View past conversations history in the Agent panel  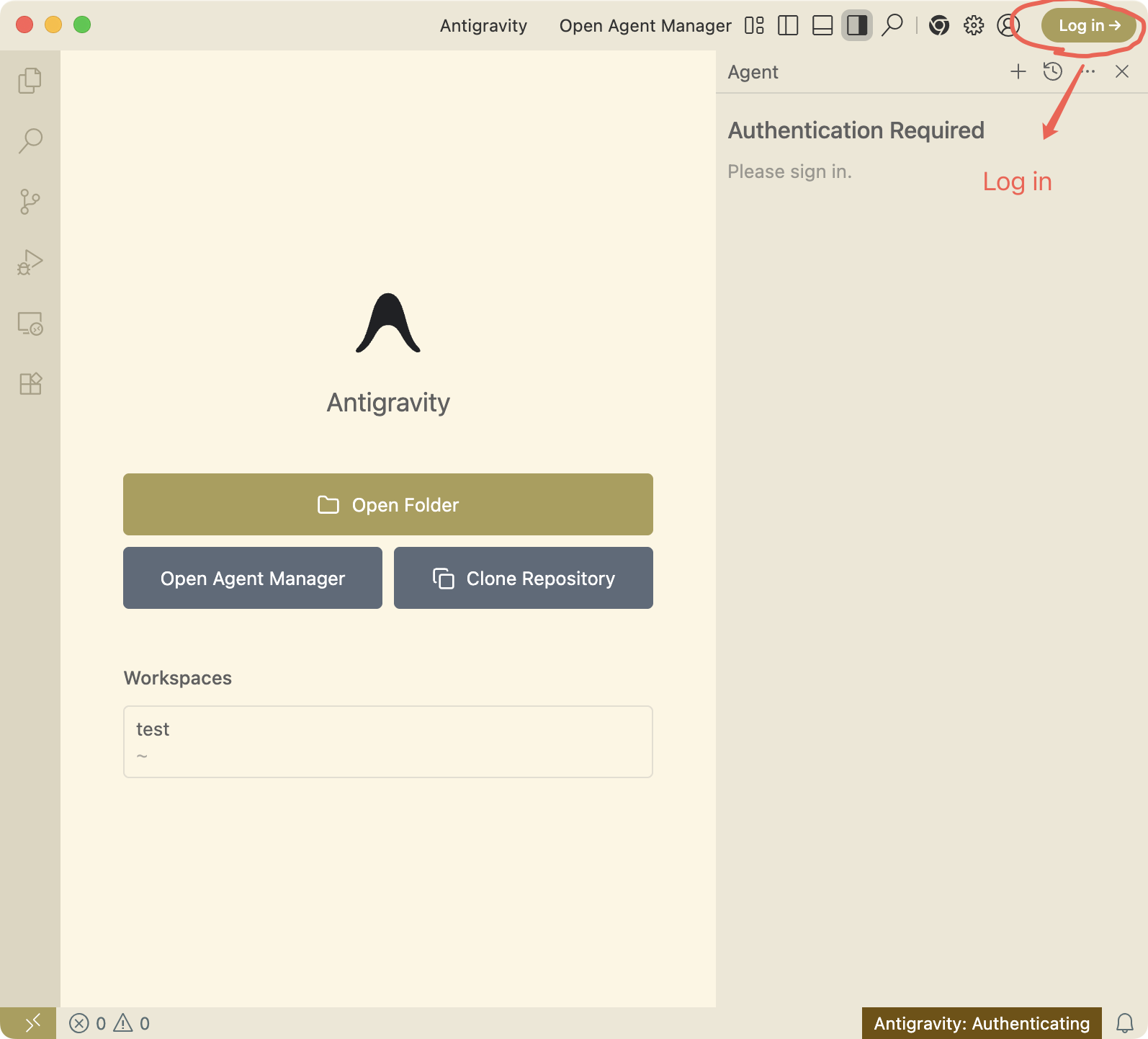[x=1053, y=71]
